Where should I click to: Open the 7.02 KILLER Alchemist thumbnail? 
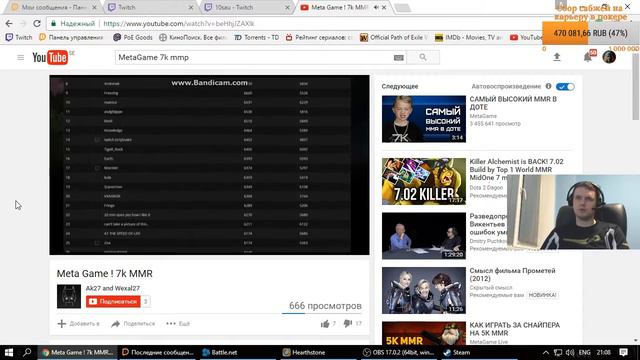tap(424, 181)
